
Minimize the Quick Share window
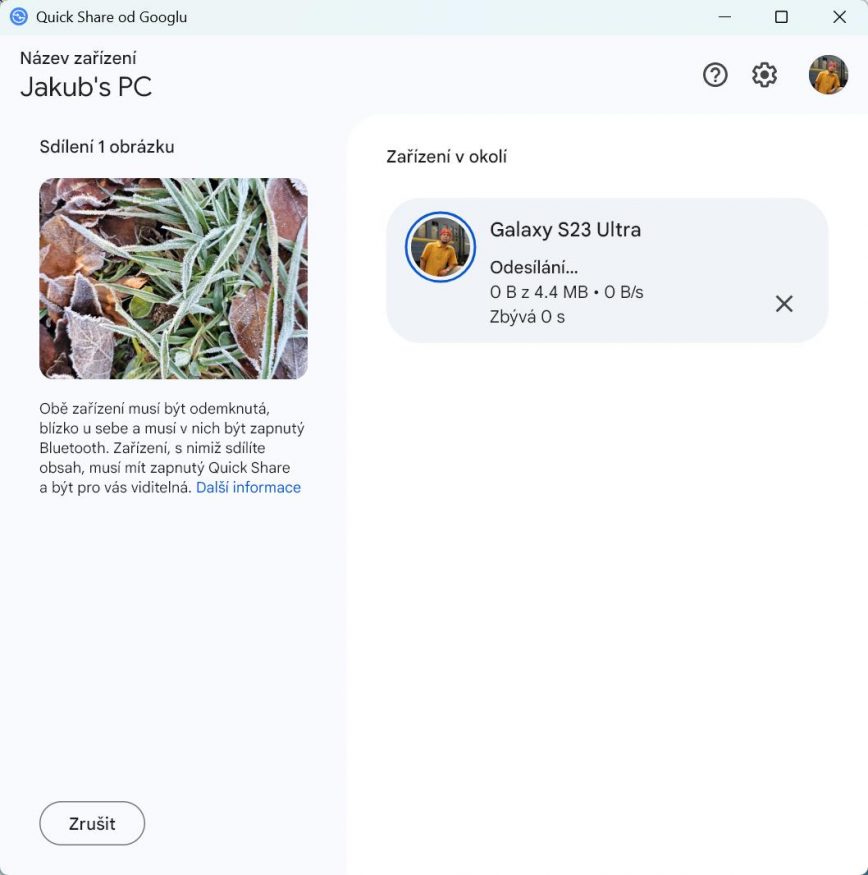[x=725, y=17]
